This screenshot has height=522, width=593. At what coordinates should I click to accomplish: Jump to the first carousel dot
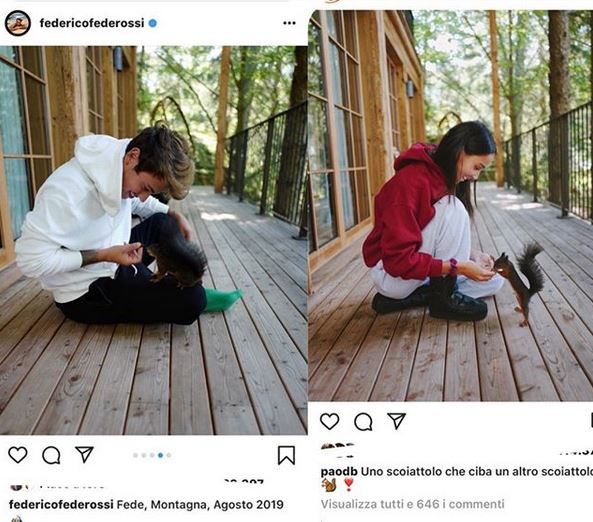(x=135, y=455)
